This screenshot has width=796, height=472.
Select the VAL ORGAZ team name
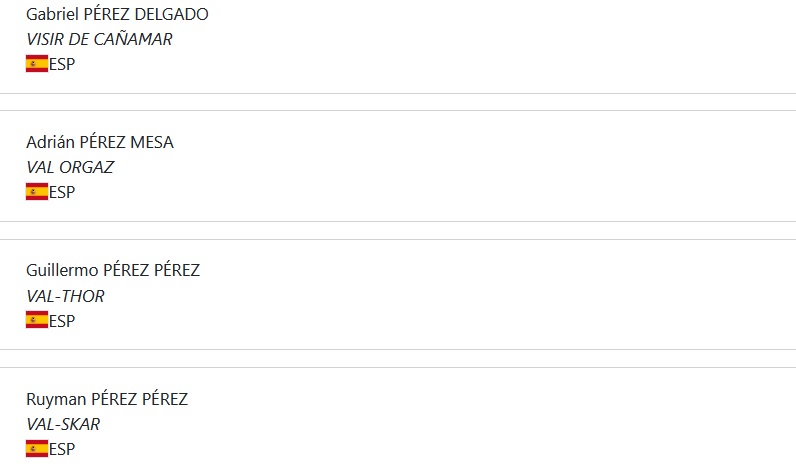click(x=70, y=167)
